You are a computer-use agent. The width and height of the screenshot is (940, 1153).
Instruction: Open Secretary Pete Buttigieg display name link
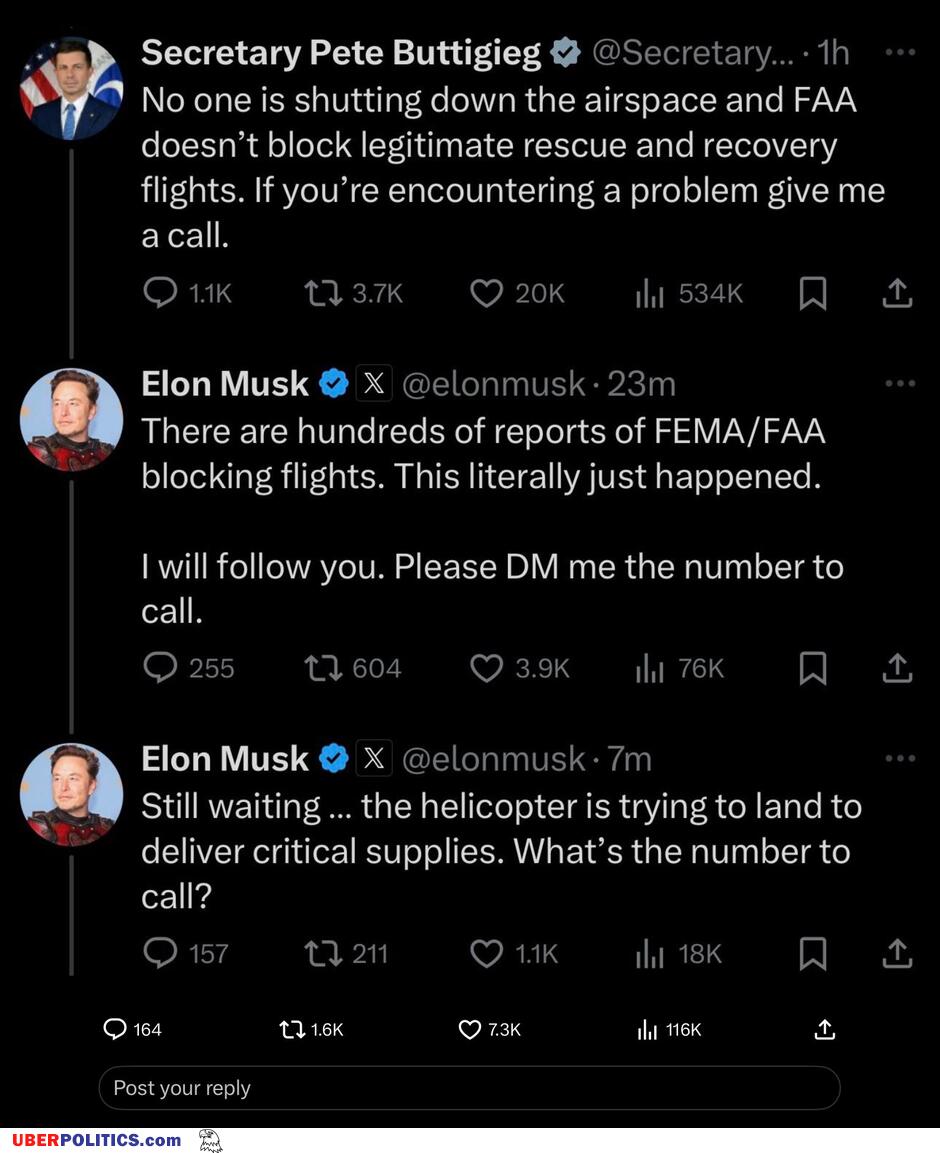tap(341, 53)
